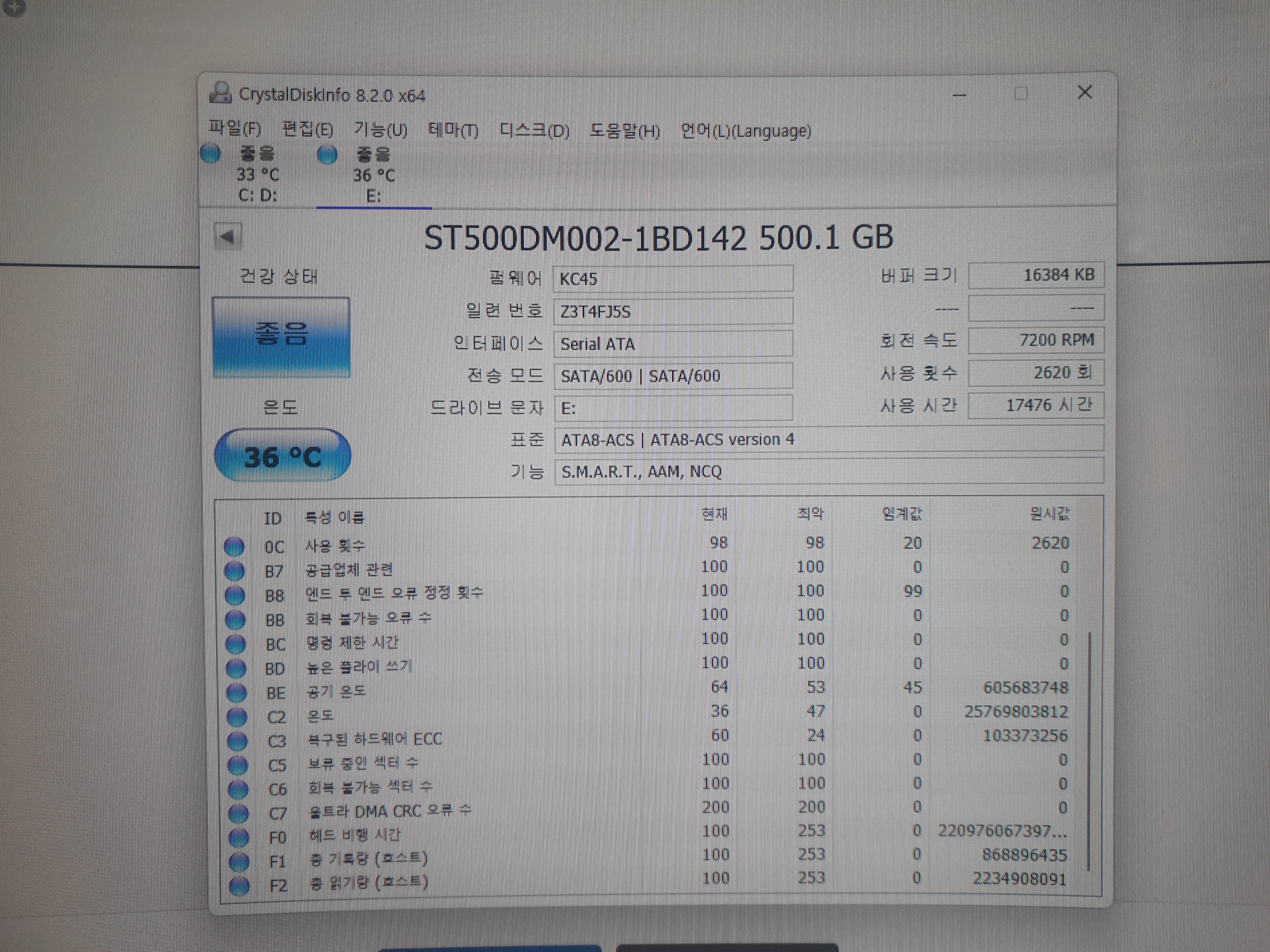Viewport: 1270px width, 952px height.
Task: Click the 36 °C temperature button
Action: pyautogui.click(x=283, y=456)
